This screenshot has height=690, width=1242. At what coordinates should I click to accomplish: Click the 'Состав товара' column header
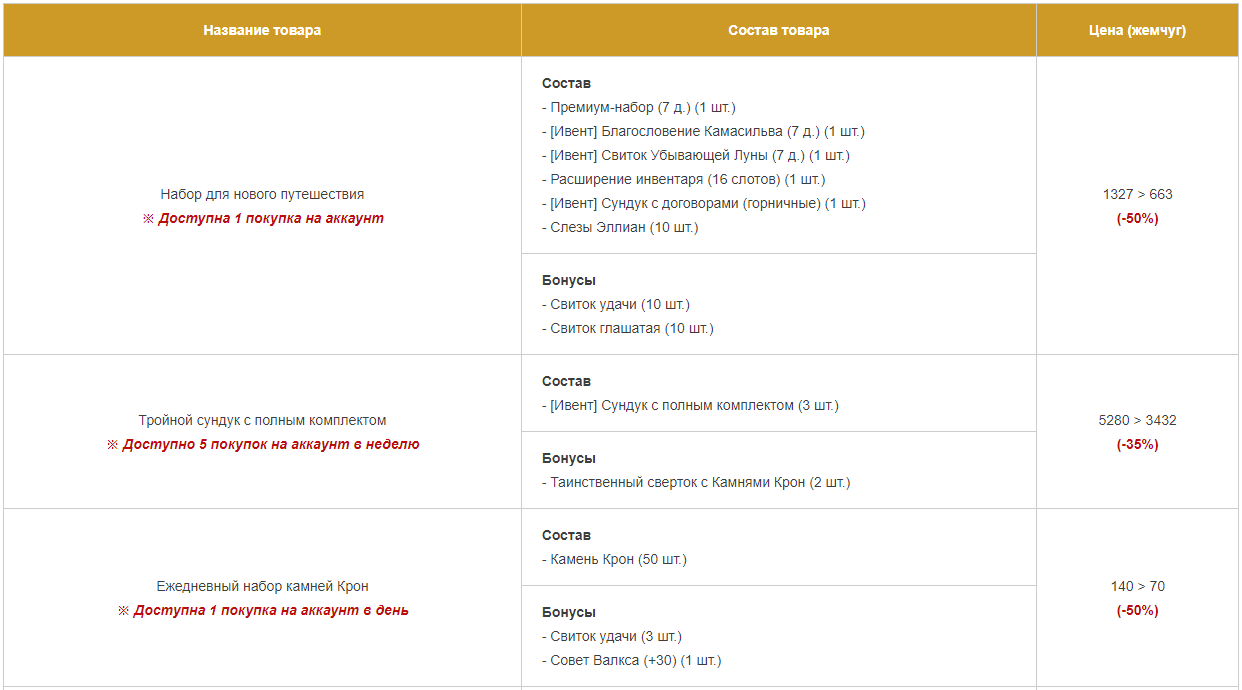click(778, 30)
